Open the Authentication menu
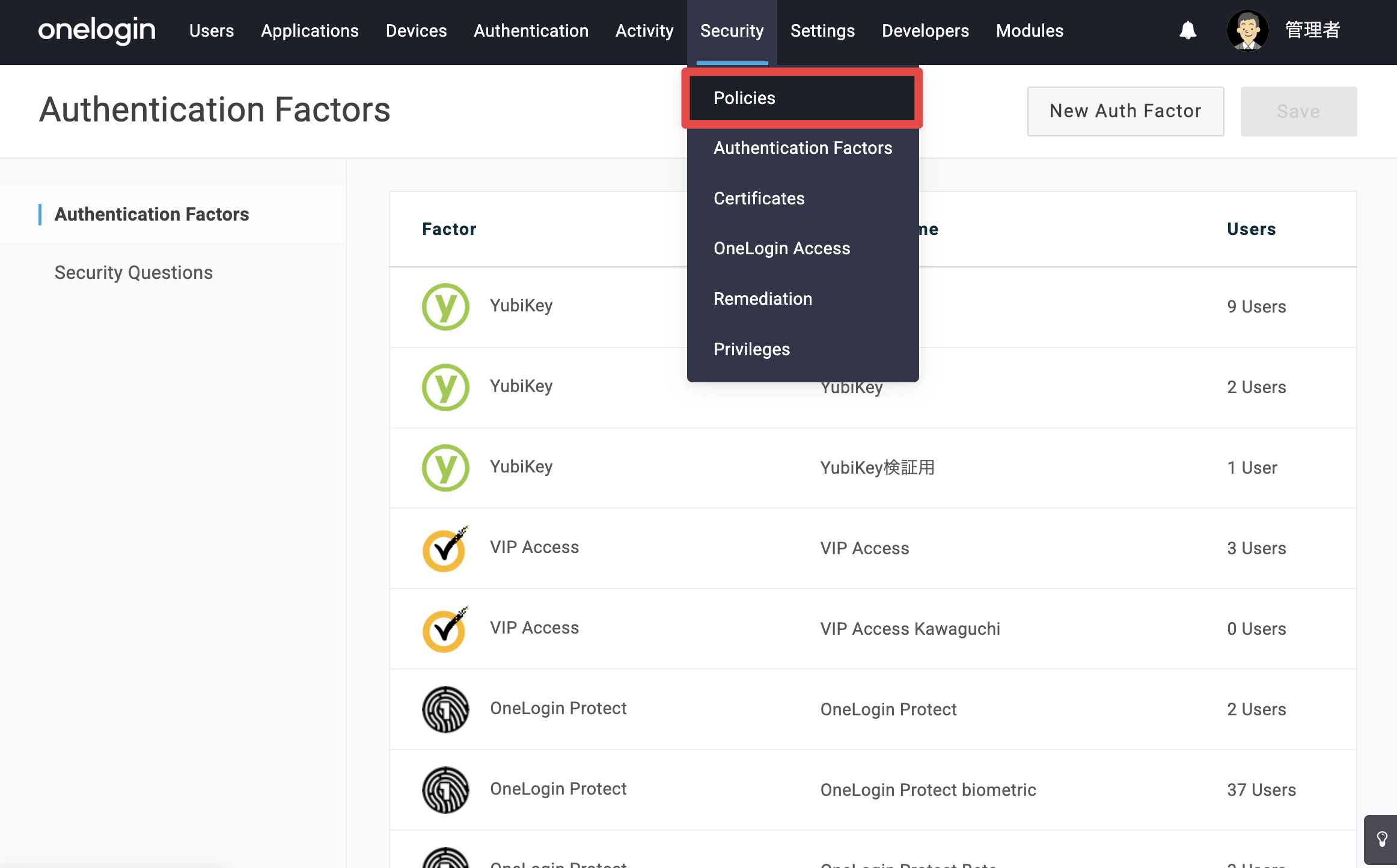Screen dimensions: 1397x868 (531, 31)
